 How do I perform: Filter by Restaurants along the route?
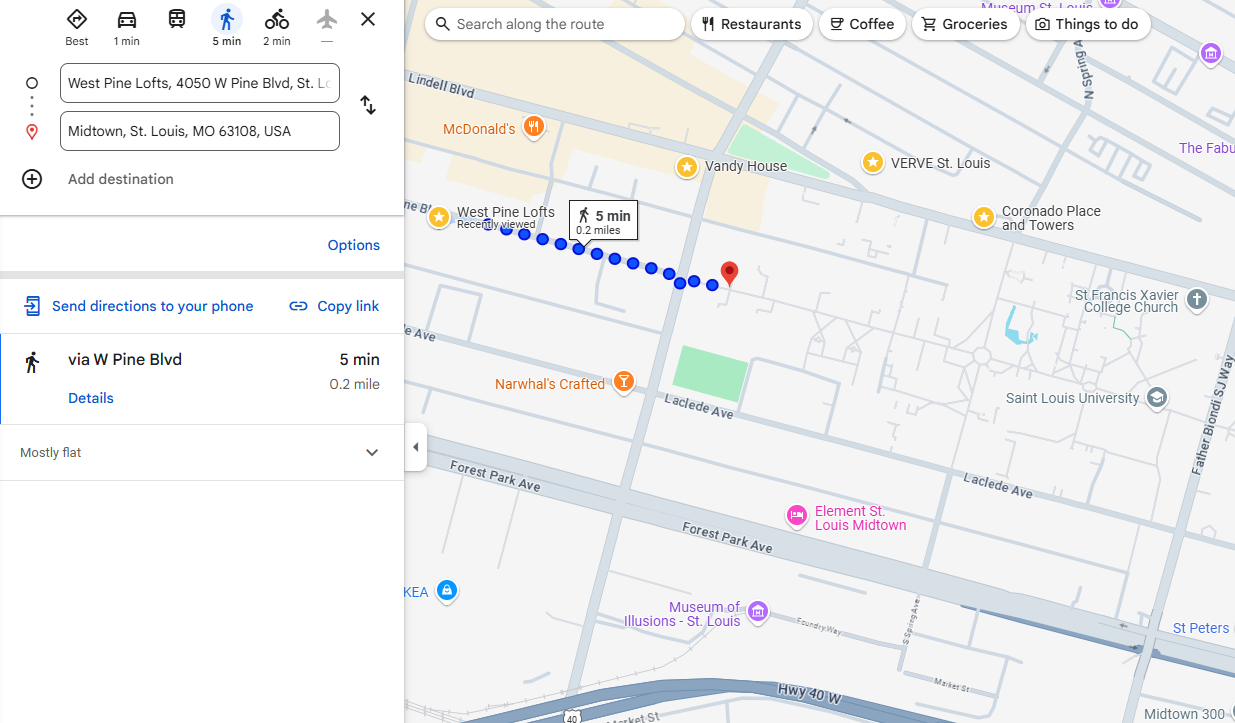point(751,24)
